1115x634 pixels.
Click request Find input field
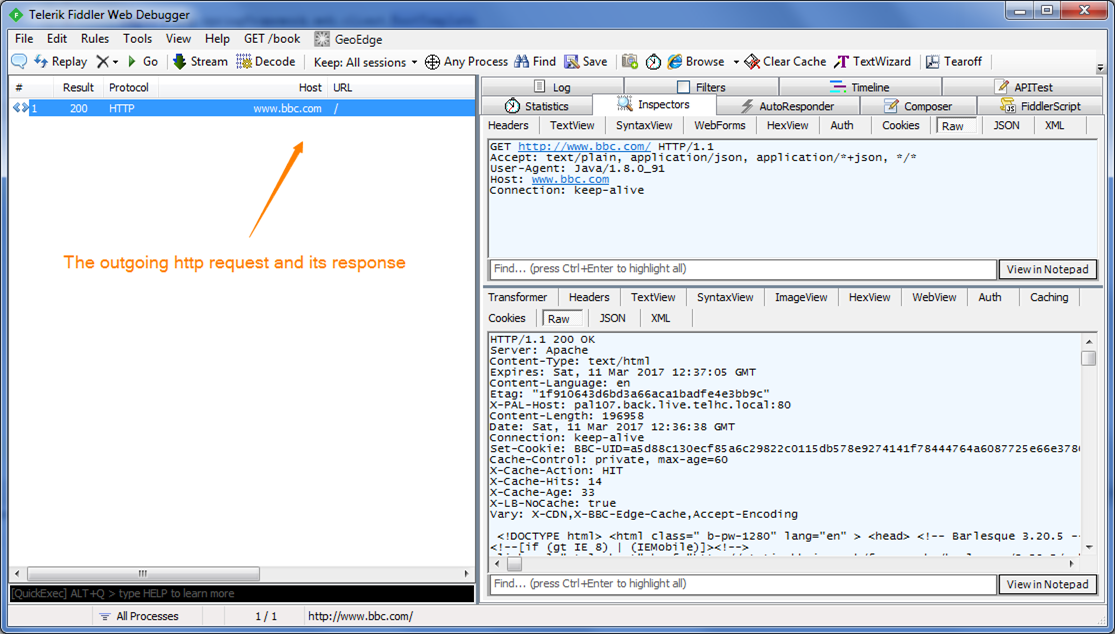coord(743,269)
